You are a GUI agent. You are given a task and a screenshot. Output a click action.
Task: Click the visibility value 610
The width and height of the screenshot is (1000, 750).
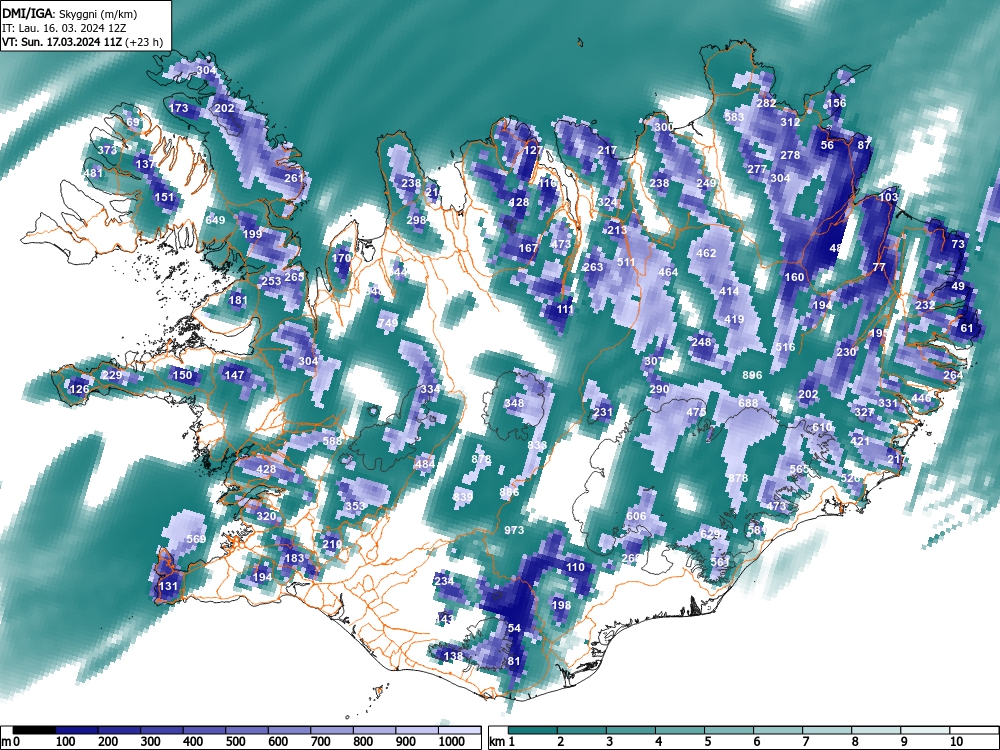pyautogui.click(x=822, y=427)
